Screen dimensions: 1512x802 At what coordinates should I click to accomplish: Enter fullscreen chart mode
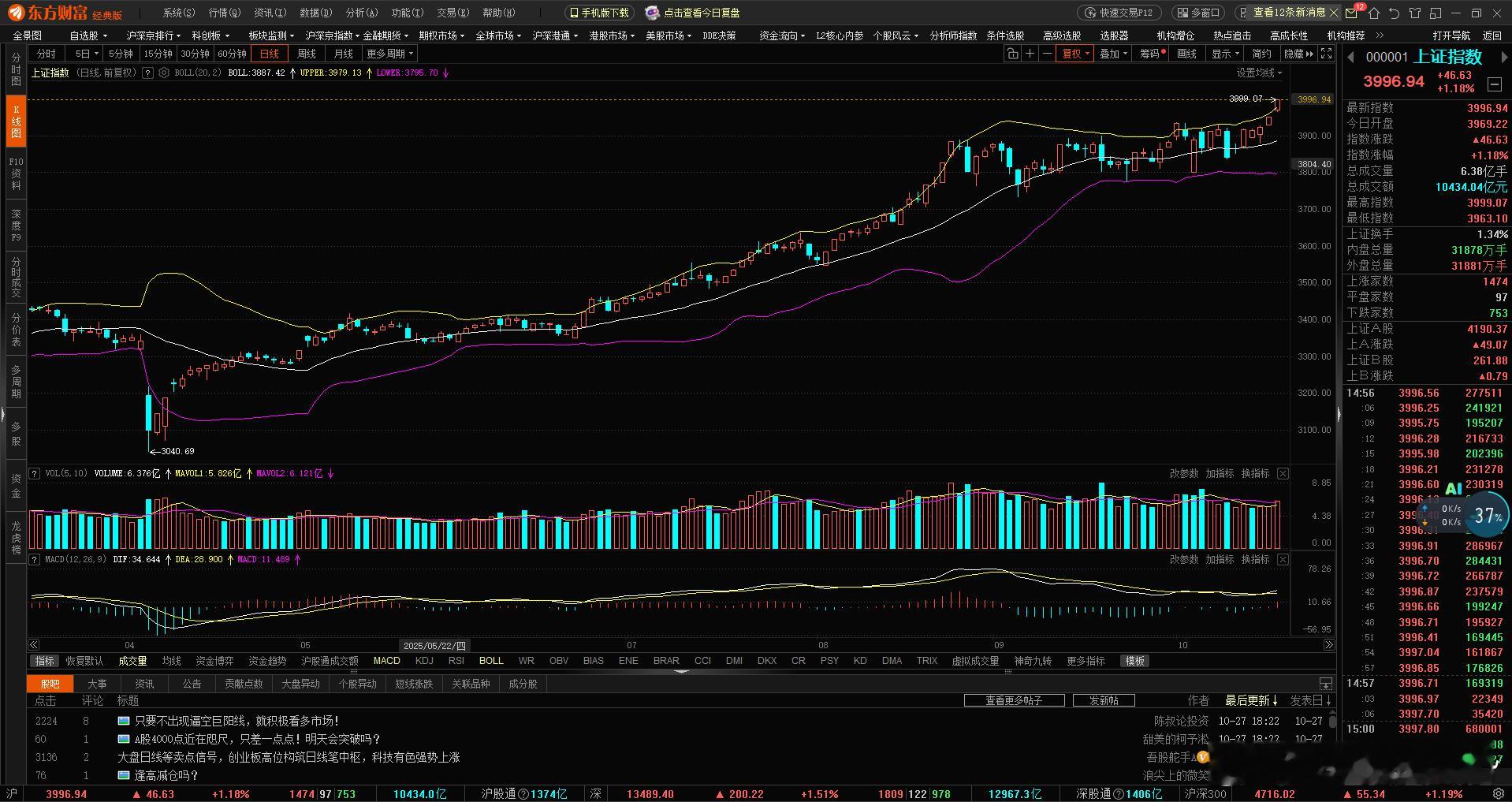tap(1327, 54)
